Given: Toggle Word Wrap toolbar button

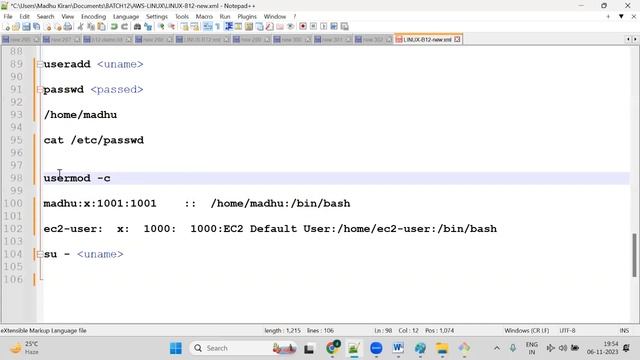Looking at the screenshot, I should click(207, 27).
